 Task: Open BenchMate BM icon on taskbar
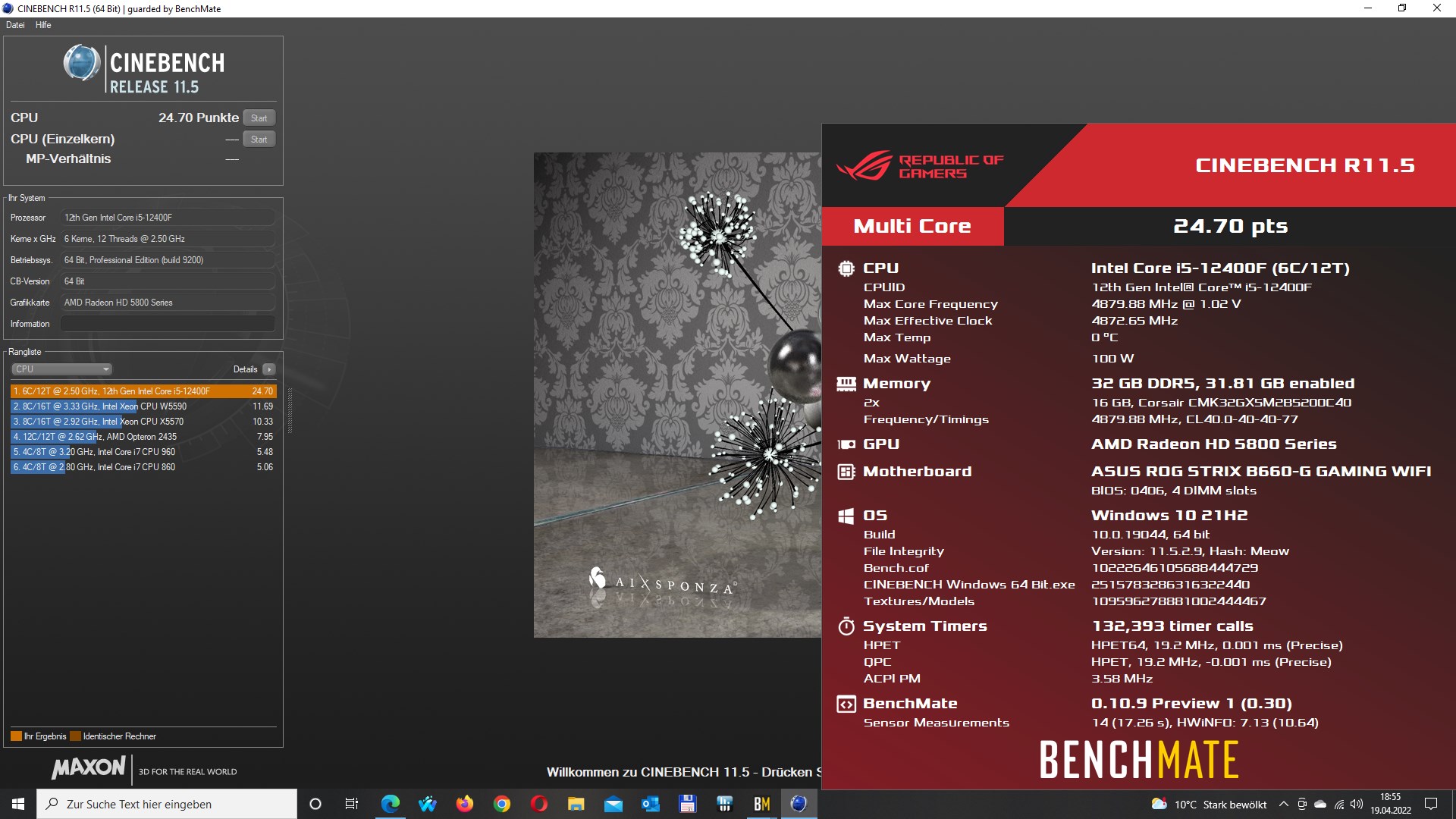tap(761, 804)
